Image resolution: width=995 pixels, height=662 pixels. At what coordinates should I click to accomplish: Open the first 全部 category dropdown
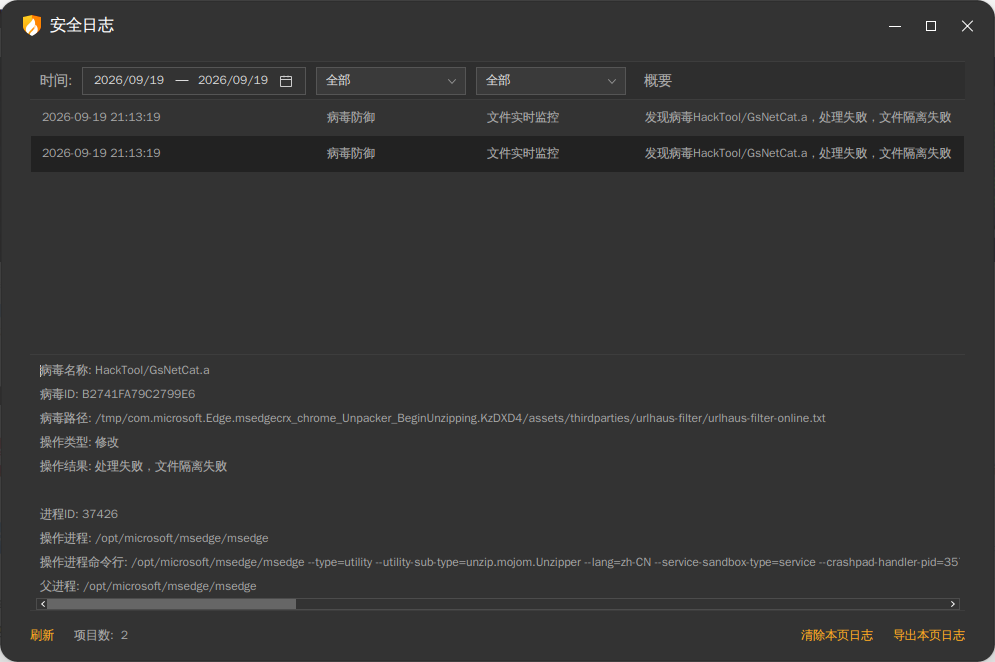point(391,81)
